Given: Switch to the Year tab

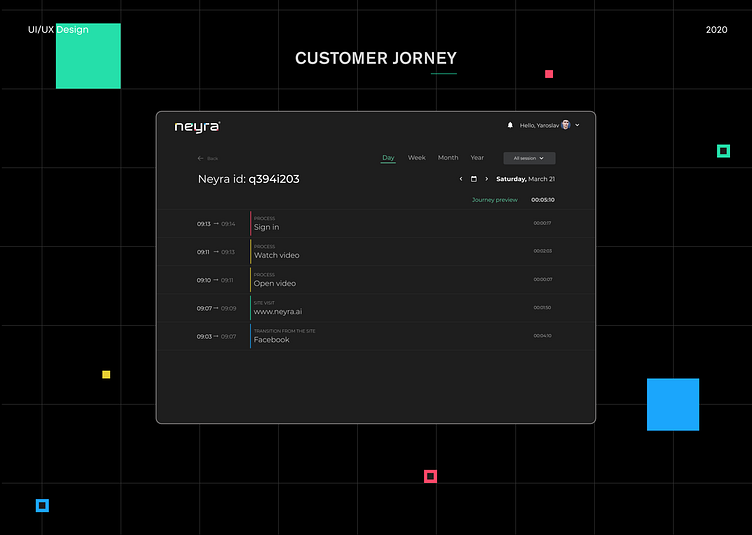Looking at the screenshot, I should coord(477,158).
